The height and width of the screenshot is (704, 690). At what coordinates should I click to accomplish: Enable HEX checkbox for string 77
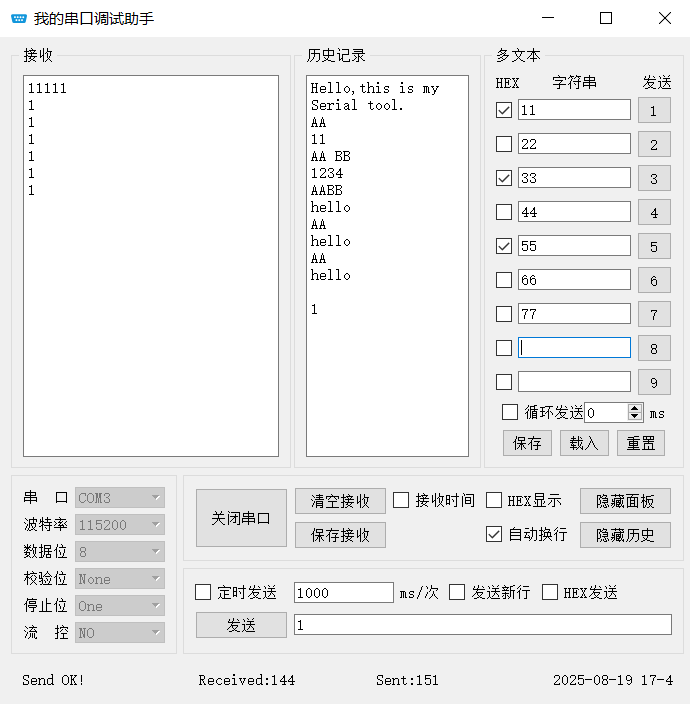click(x=504, y=314)
